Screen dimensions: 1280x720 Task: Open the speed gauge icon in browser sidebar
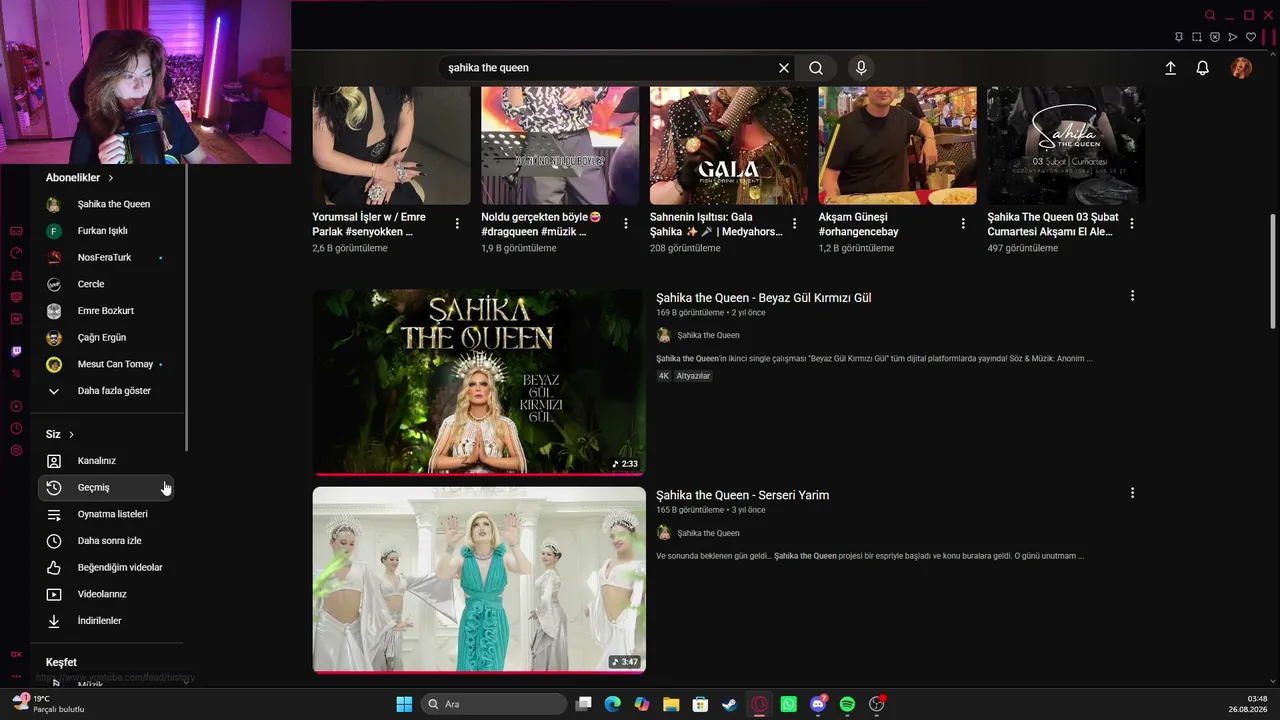coord(16,253)
